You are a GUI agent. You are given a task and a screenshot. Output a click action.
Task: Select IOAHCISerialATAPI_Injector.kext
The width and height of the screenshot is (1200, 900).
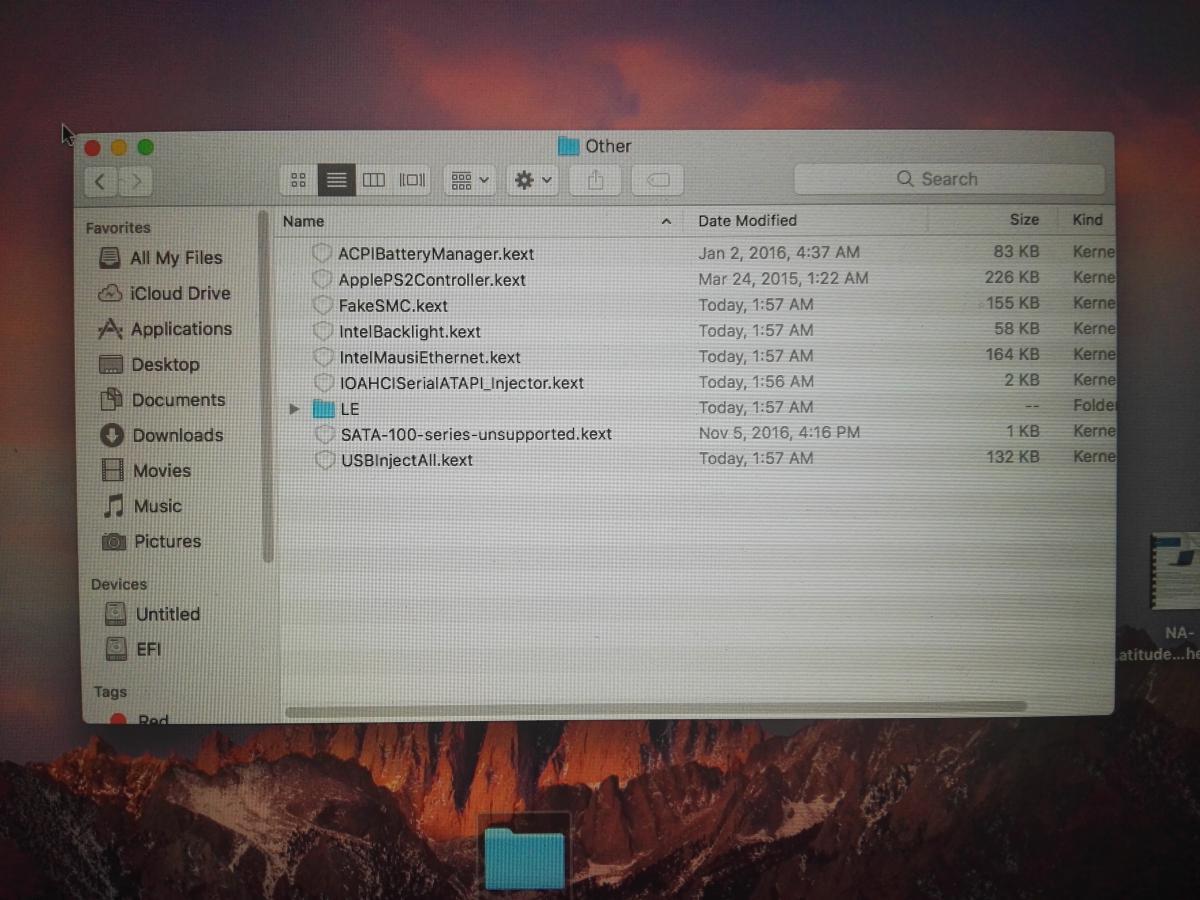462,383
